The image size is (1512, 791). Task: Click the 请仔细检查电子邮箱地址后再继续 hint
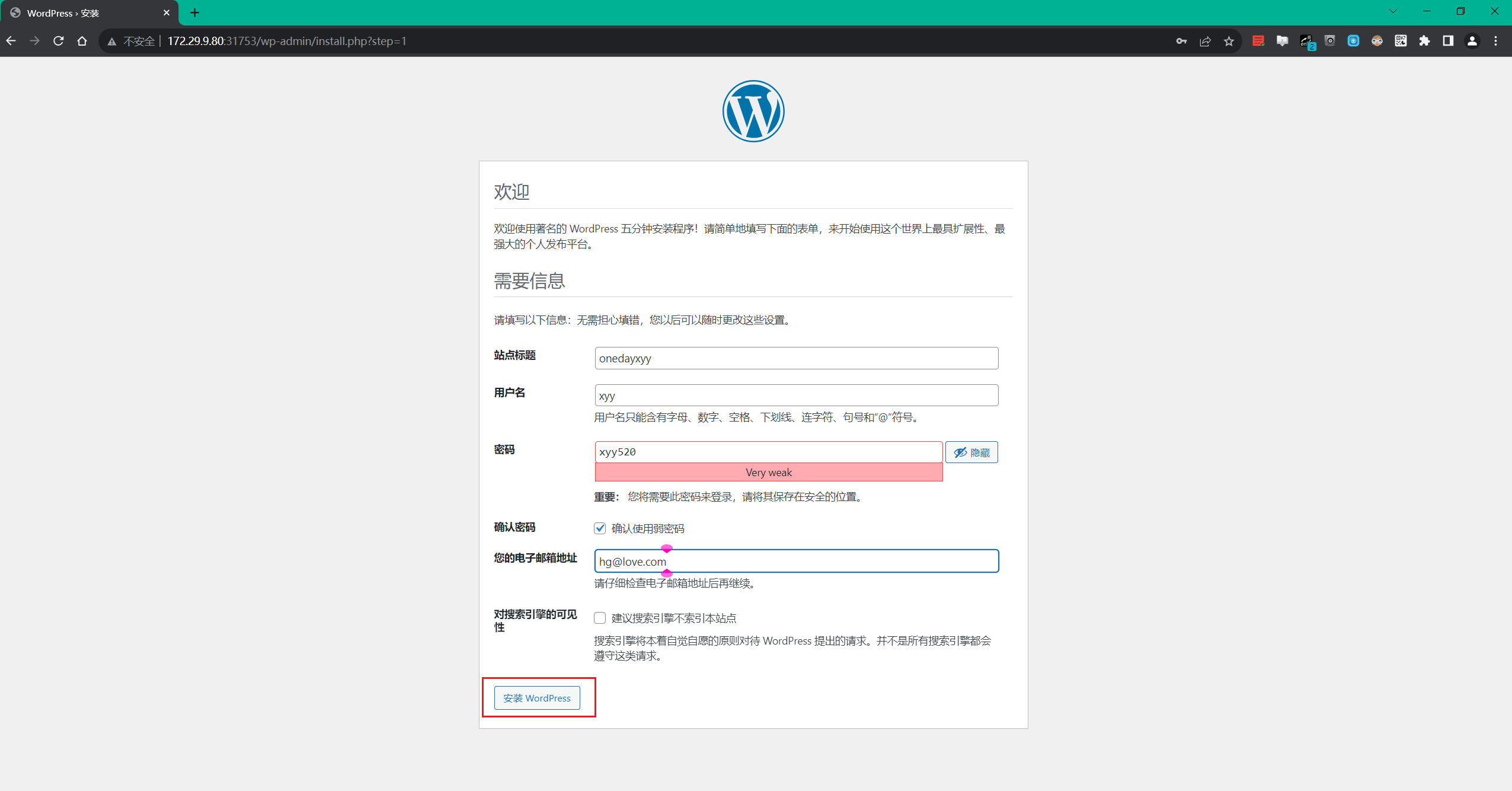[675, 583]
